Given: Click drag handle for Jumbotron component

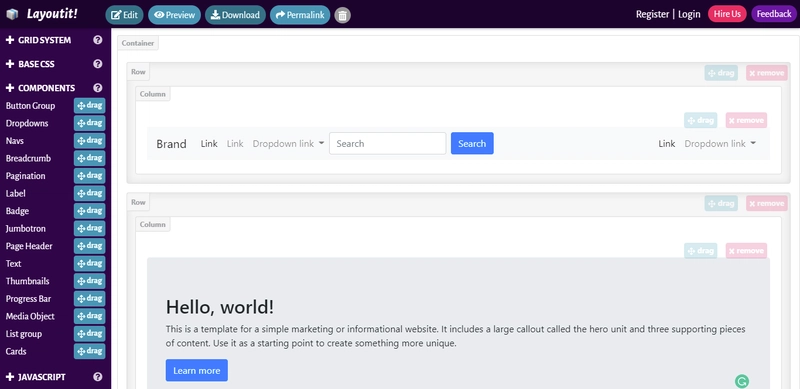Looking at the screenshot, I should click(x=90, y=228).
